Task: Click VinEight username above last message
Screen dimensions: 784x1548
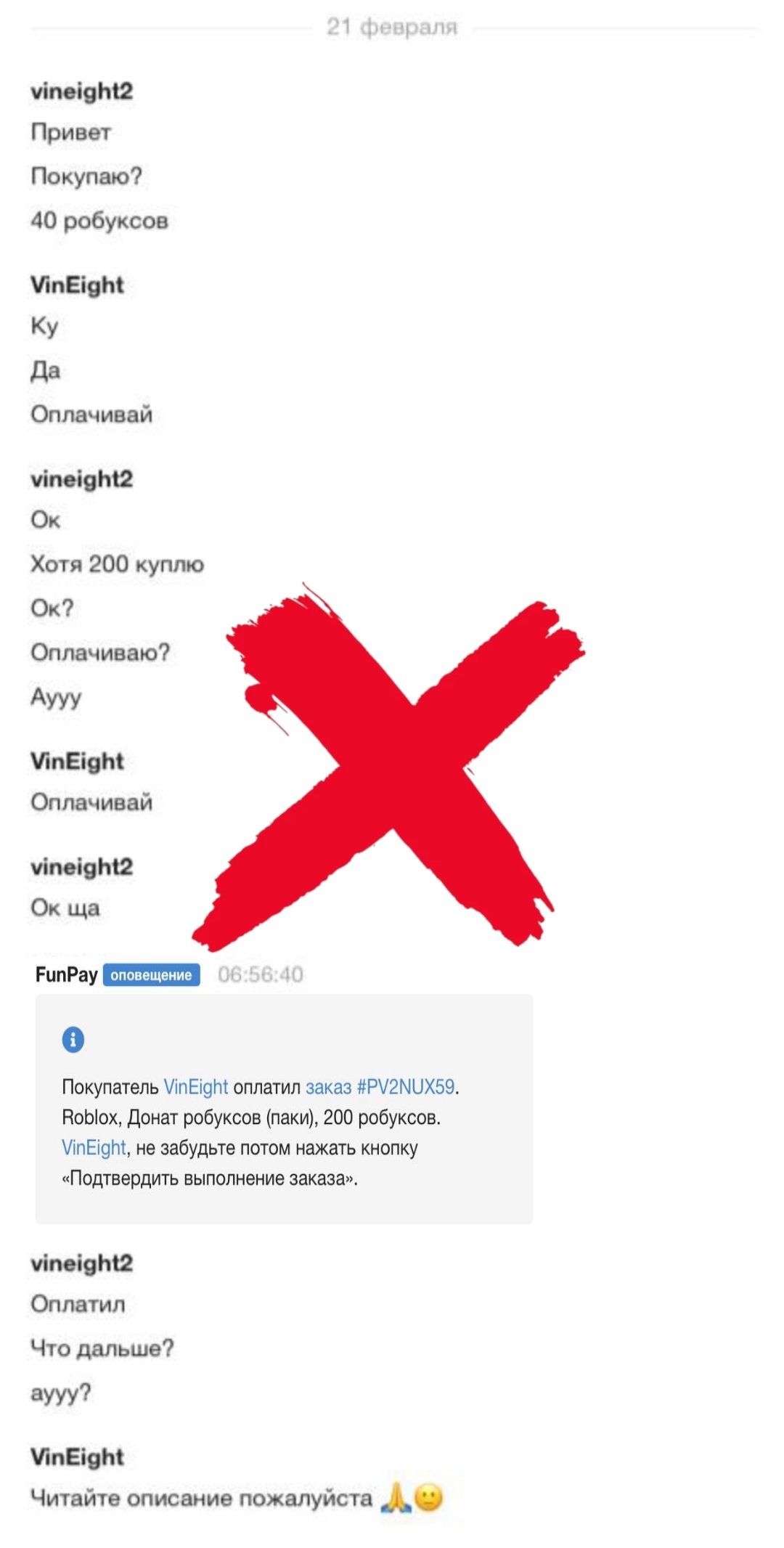Action: [77, 1457]
